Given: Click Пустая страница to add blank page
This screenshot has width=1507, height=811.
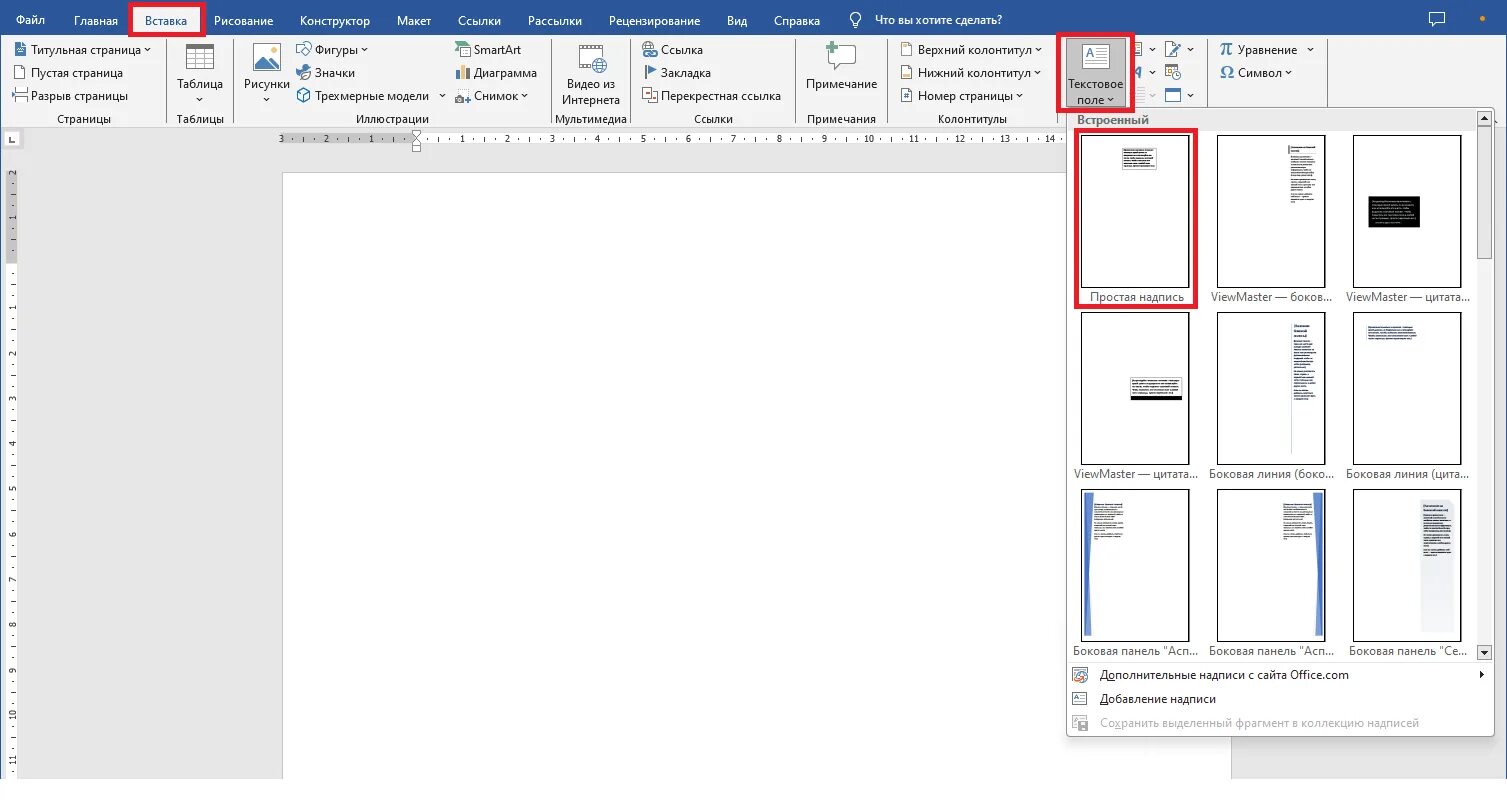Looking at the screenshot, I should (68, 73).
